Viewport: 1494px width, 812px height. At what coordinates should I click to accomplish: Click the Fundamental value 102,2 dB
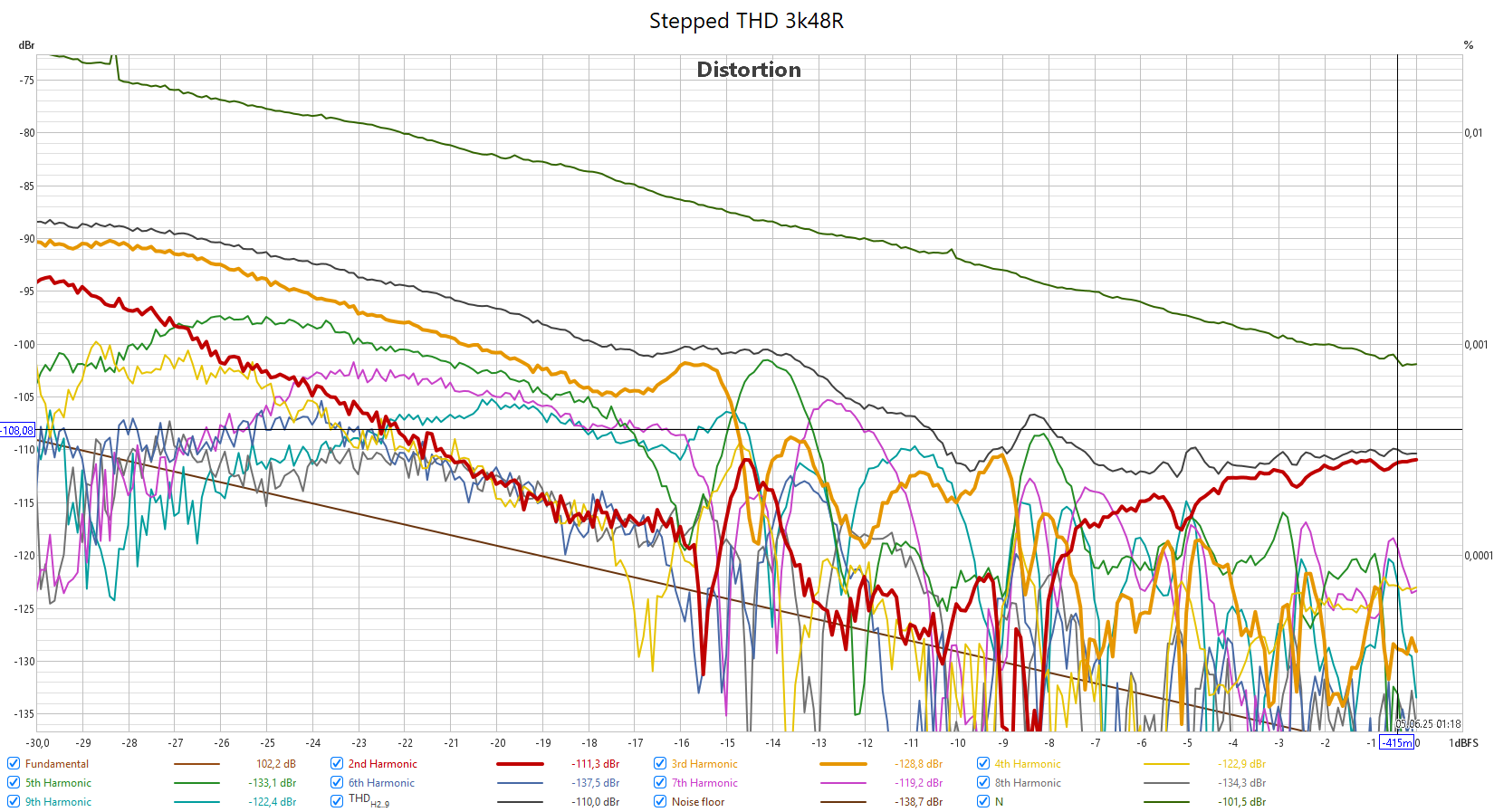click(276, 764)
